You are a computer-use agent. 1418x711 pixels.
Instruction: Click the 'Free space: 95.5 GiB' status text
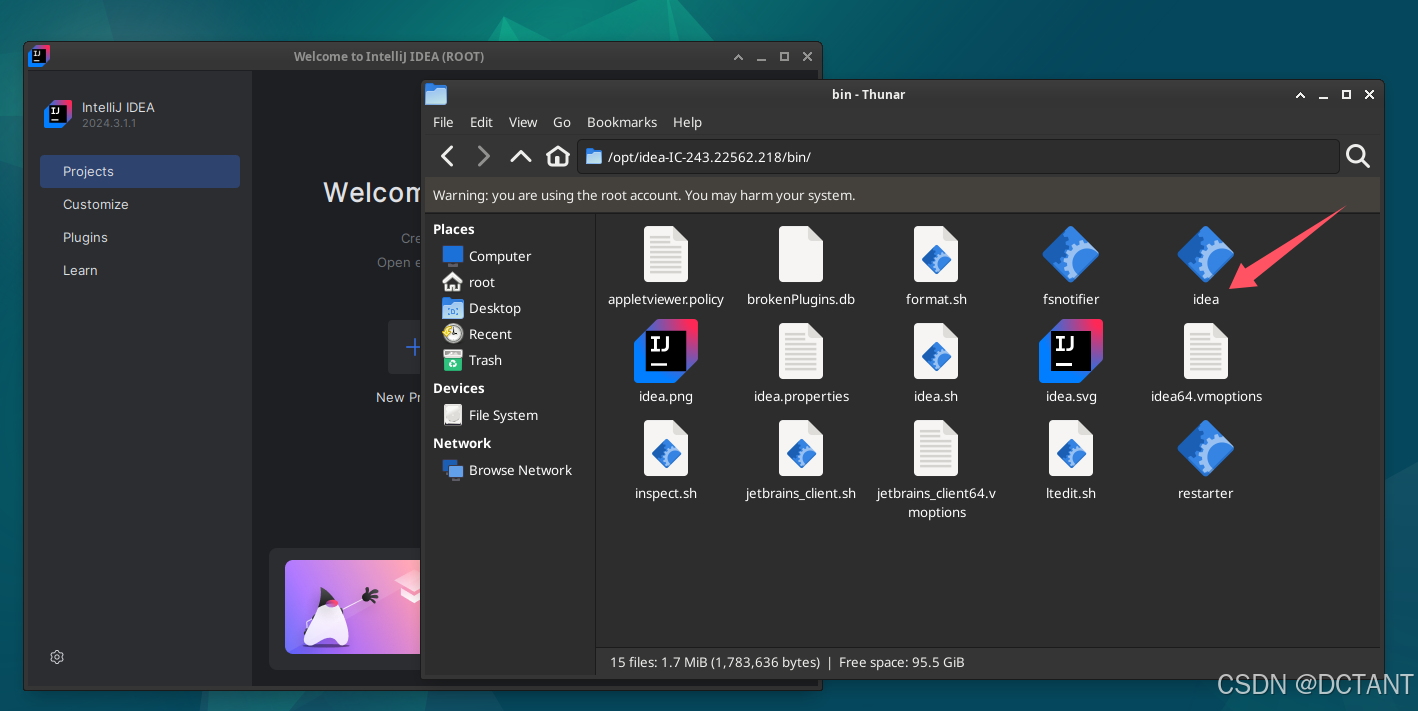click(x=902, y=662)
